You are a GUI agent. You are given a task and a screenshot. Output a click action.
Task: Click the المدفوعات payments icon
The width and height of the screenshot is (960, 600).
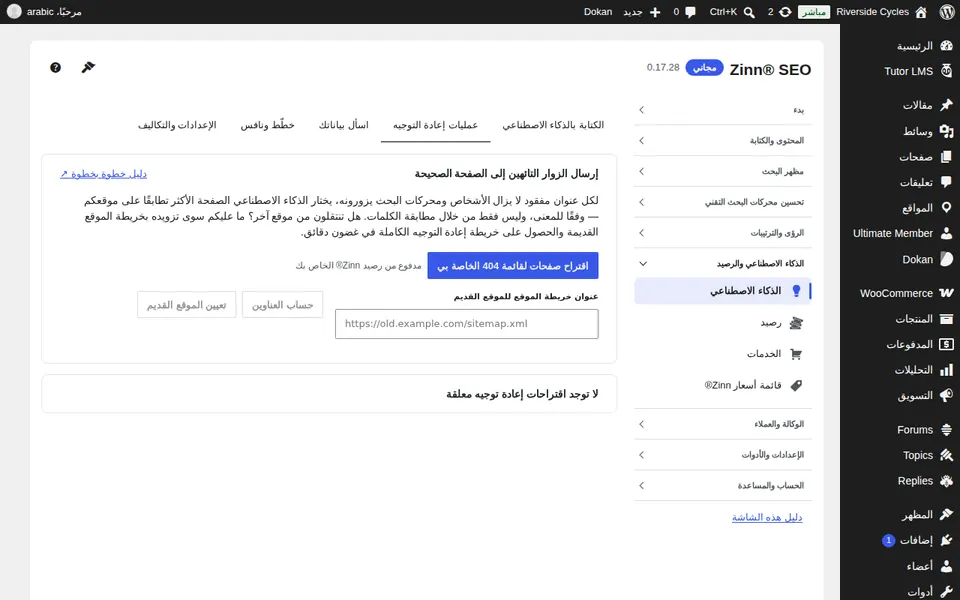point(947,344)
